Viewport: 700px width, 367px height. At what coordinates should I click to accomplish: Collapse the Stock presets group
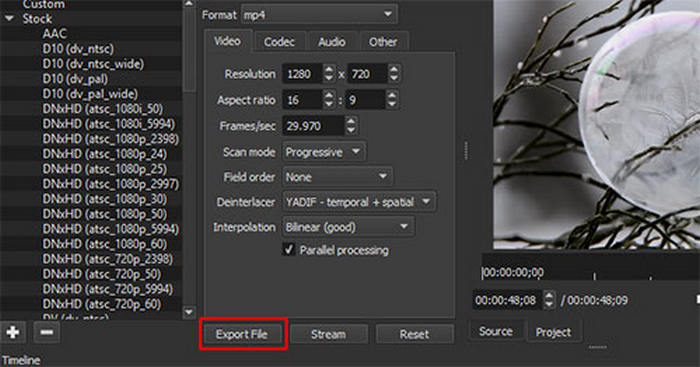coord(9,19)
